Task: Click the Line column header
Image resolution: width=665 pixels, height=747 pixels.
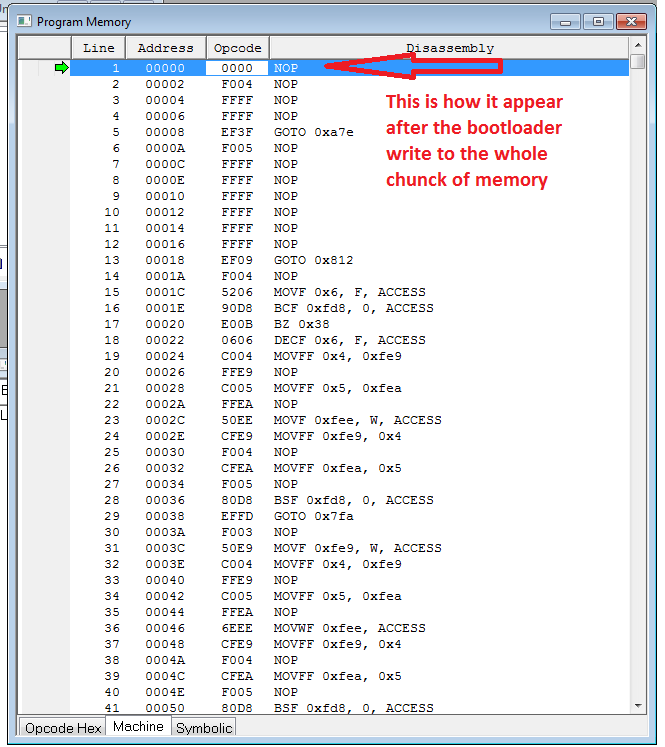Action: (x=98, y=48)
